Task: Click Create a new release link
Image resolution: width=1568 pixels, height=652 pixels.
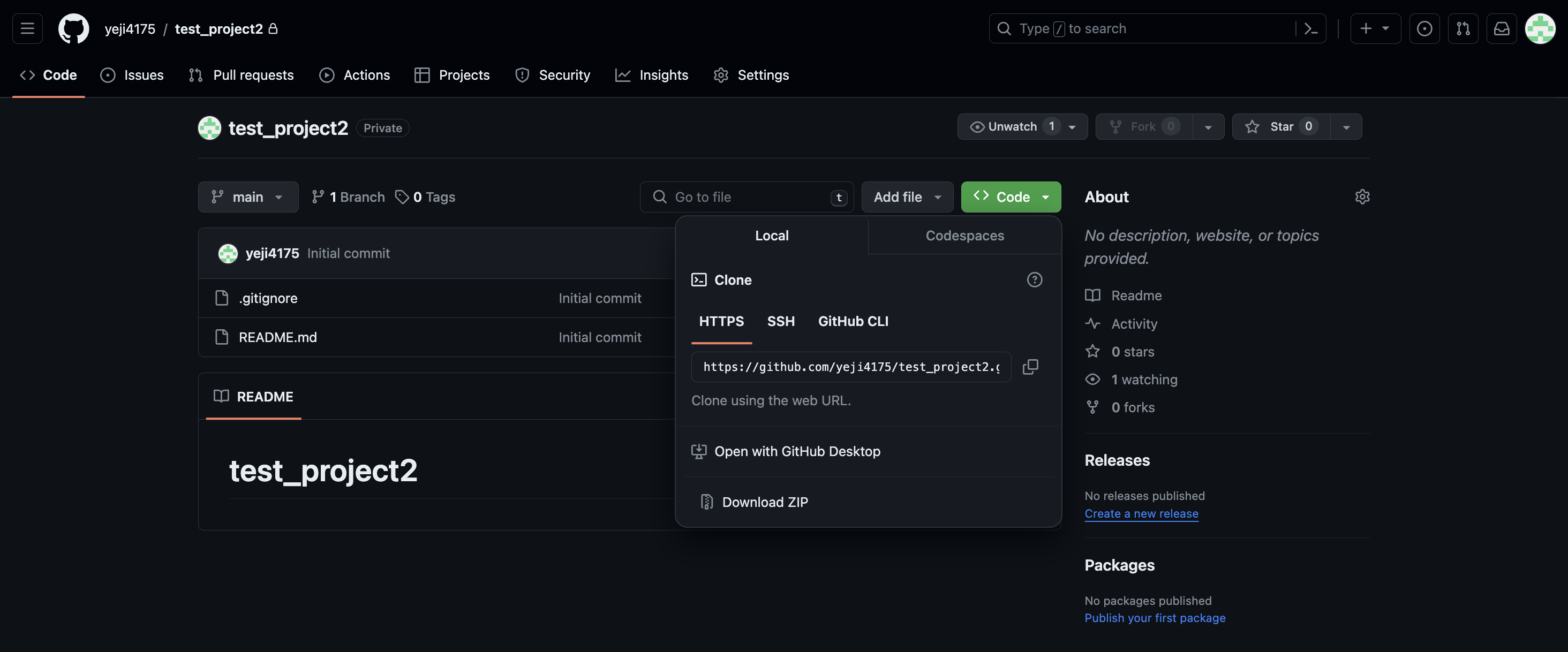Action: click(x=1141, y=513)
